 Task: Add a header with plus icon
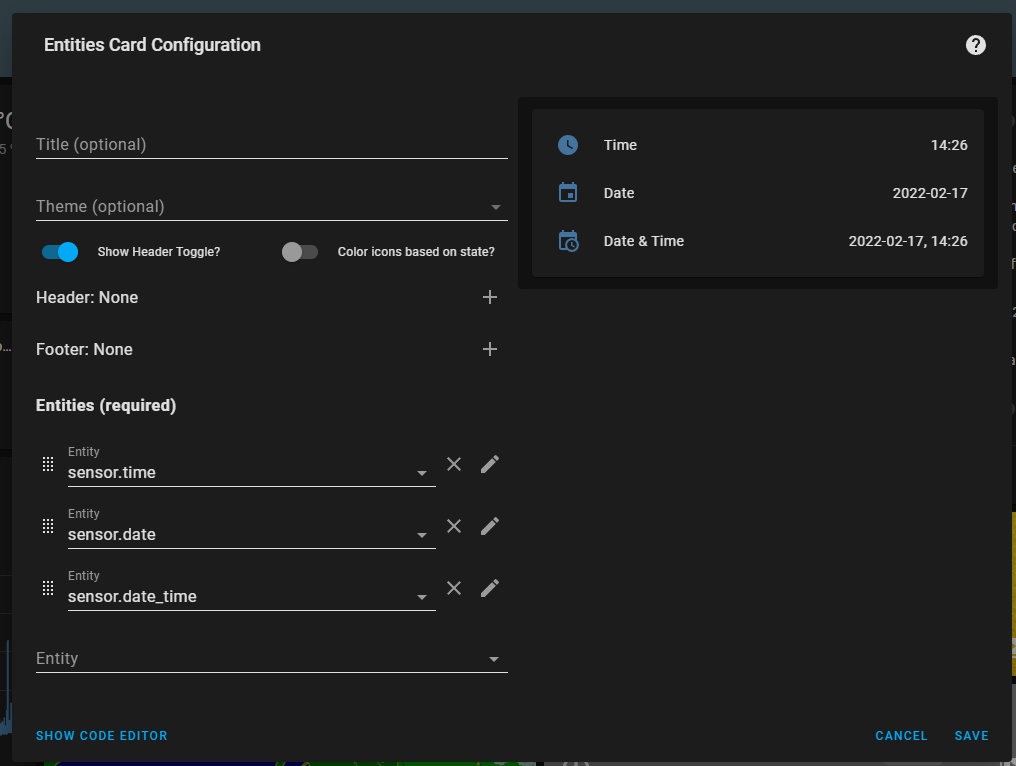point(490,297)
